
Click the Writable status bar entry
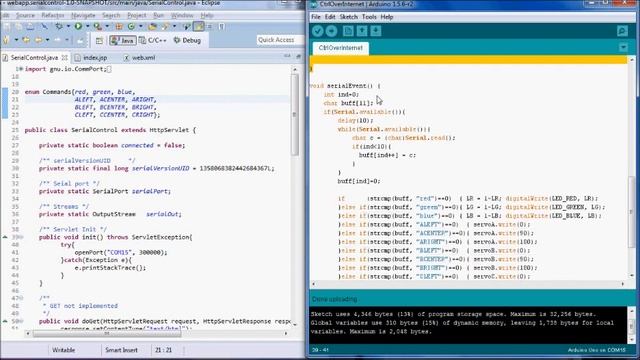click(x=63, y=350)
